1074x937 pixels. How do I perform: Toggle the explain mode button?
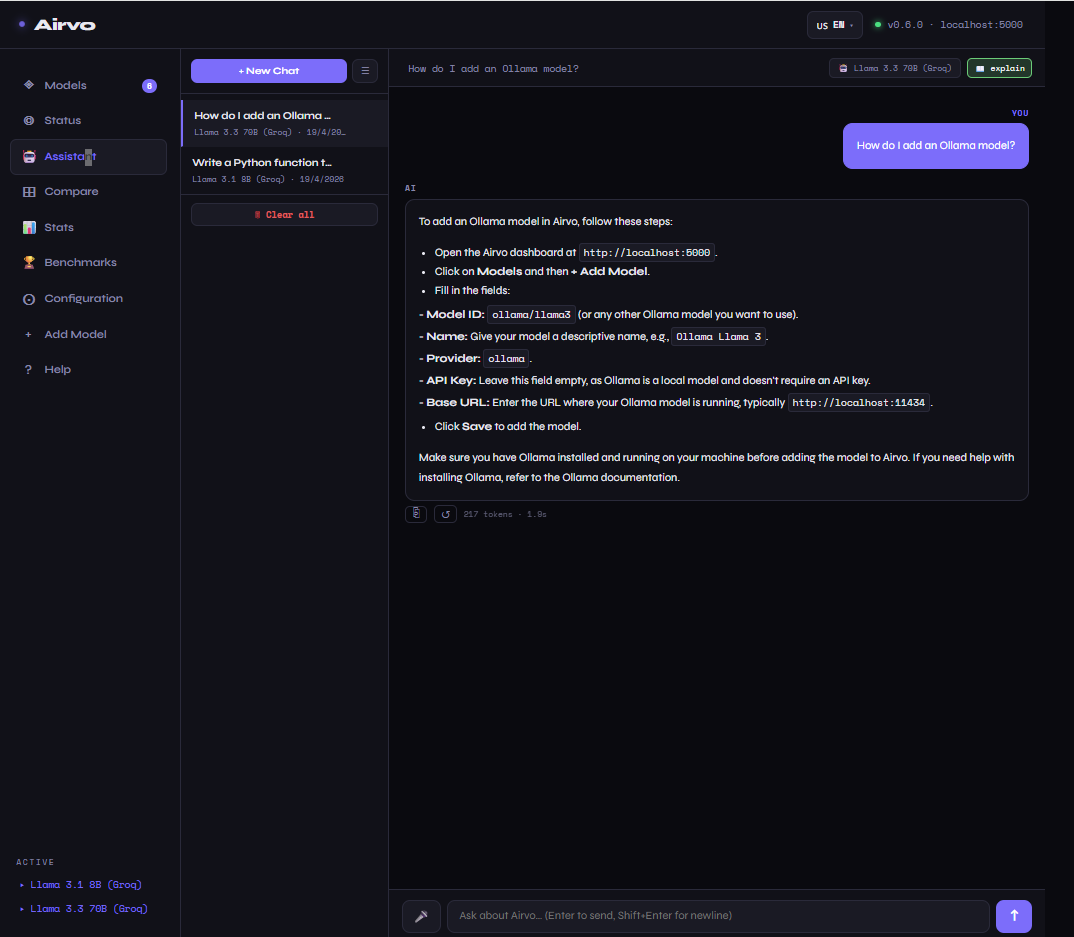pos(999,68)
